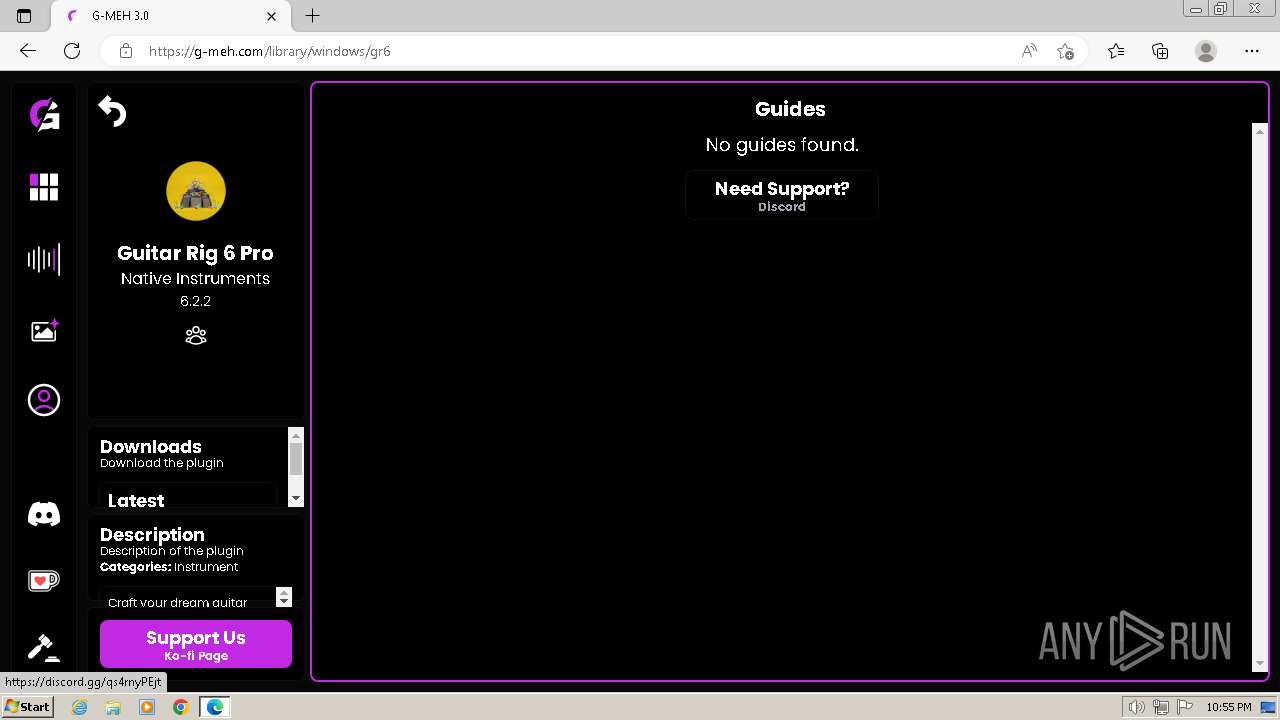Click the Native Instruments developer text
The width and height of the screenshot is (1280, 720).
(x=196, y=278)
